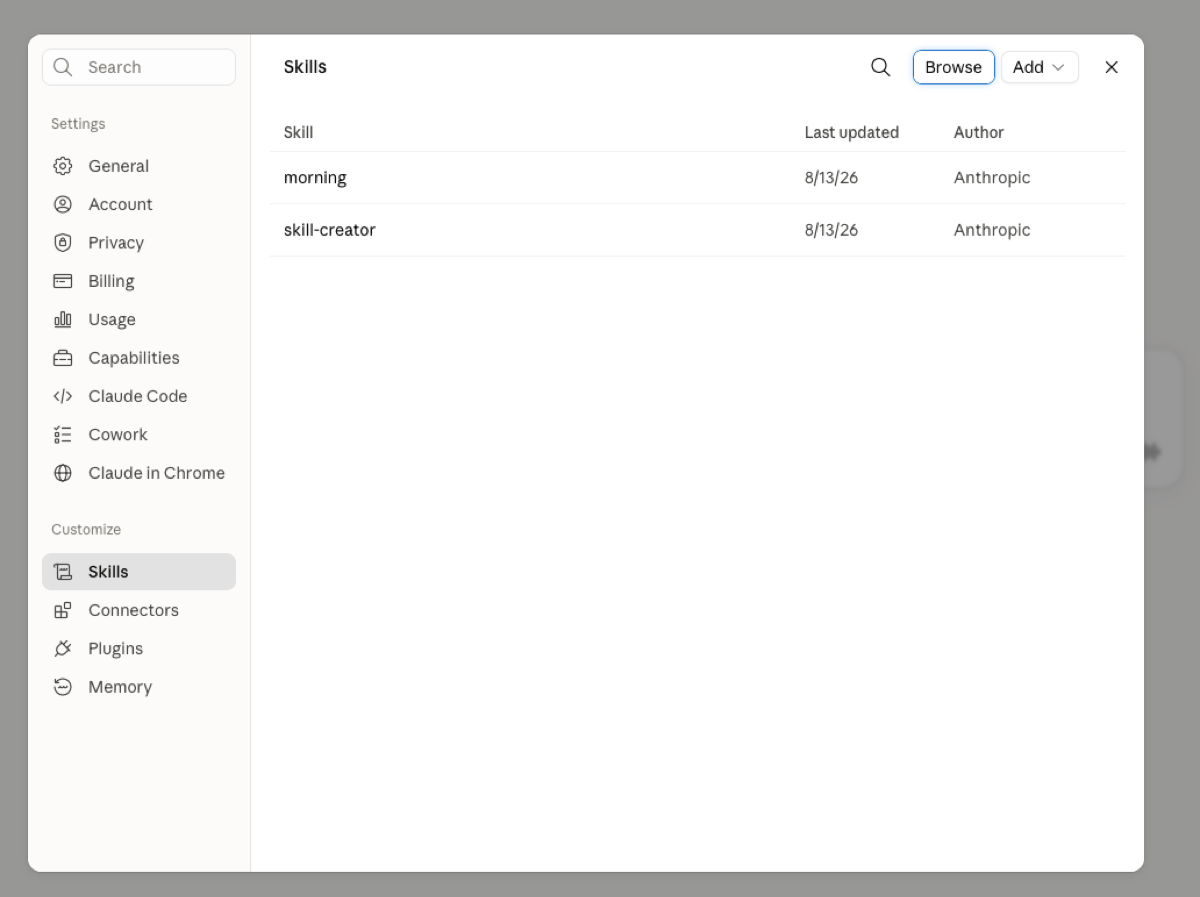Expand the Add dropdown menu
Viewport: 1200px width, 897px height.
(x=1040, y=67)
